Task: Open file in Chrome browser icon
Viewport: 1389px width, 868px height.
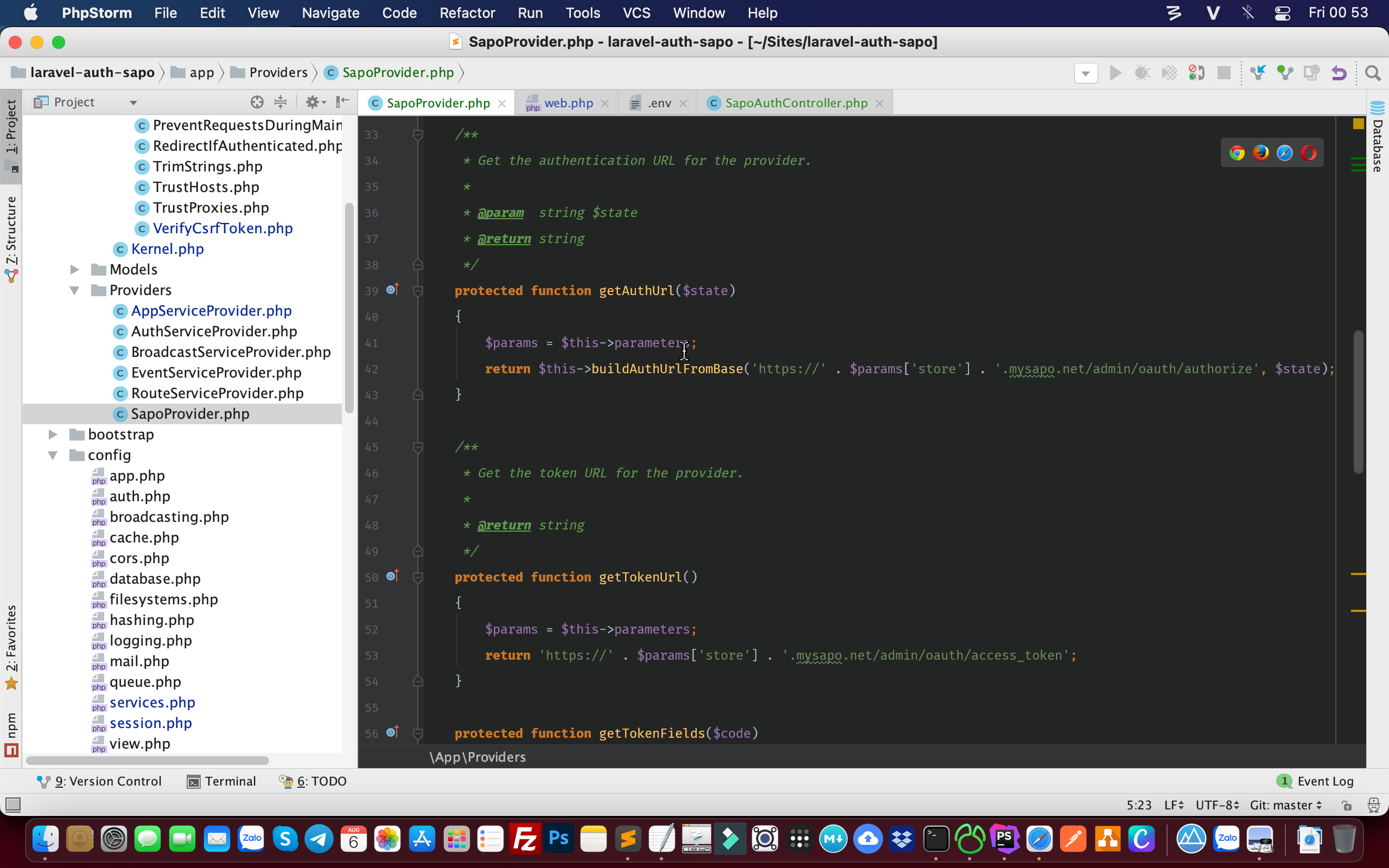Action: point(1238,152)
